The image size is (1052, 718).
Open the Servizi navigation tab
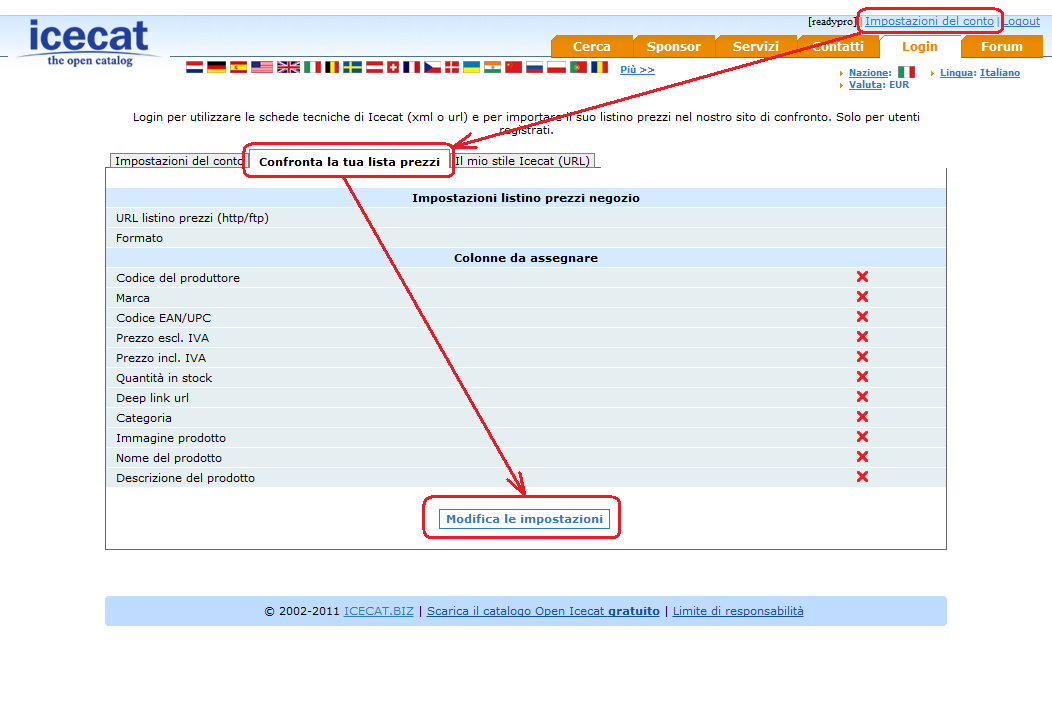click(755, 46)
